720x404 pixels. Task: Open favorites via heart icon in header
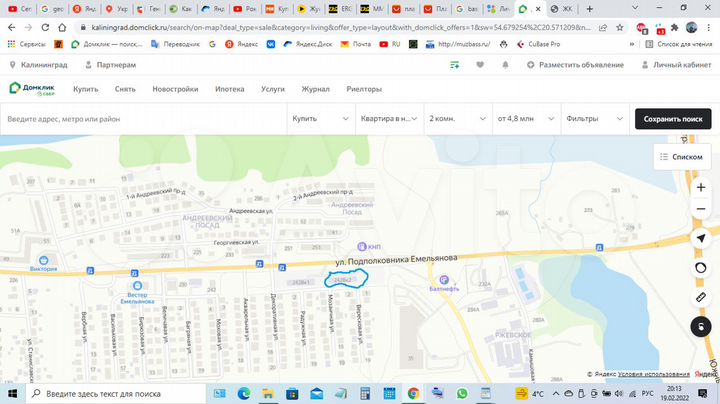coord(480,65)
